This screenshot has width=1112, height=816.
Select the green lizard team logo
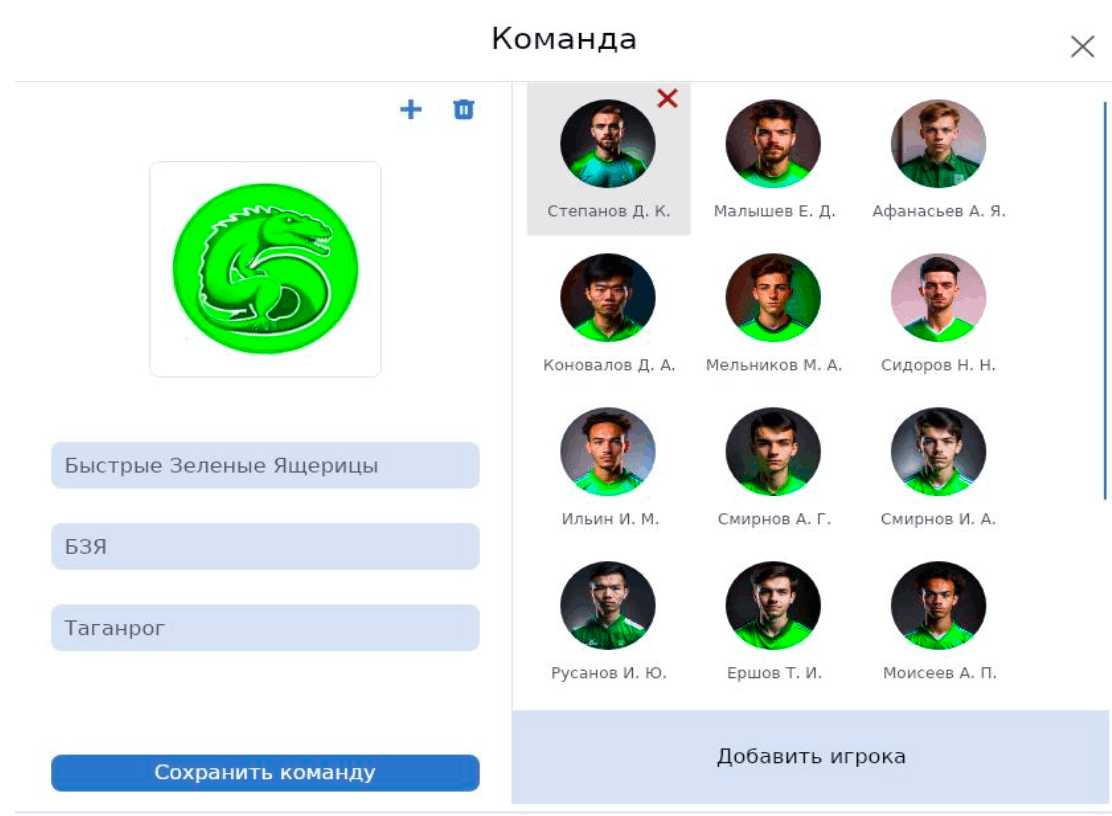(x=265, y=269)
